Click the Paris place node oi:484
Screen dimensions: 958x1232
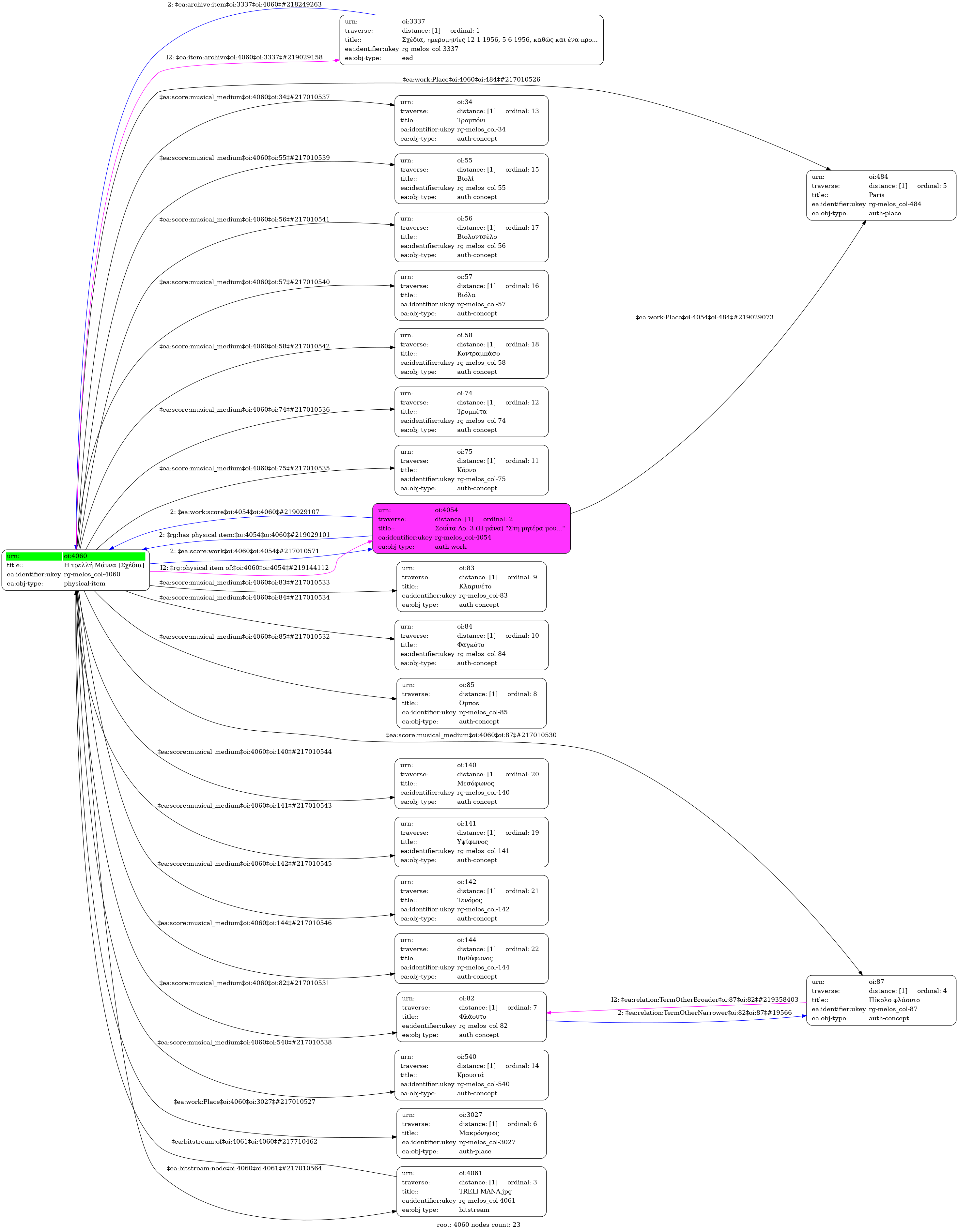click(881, 195)
